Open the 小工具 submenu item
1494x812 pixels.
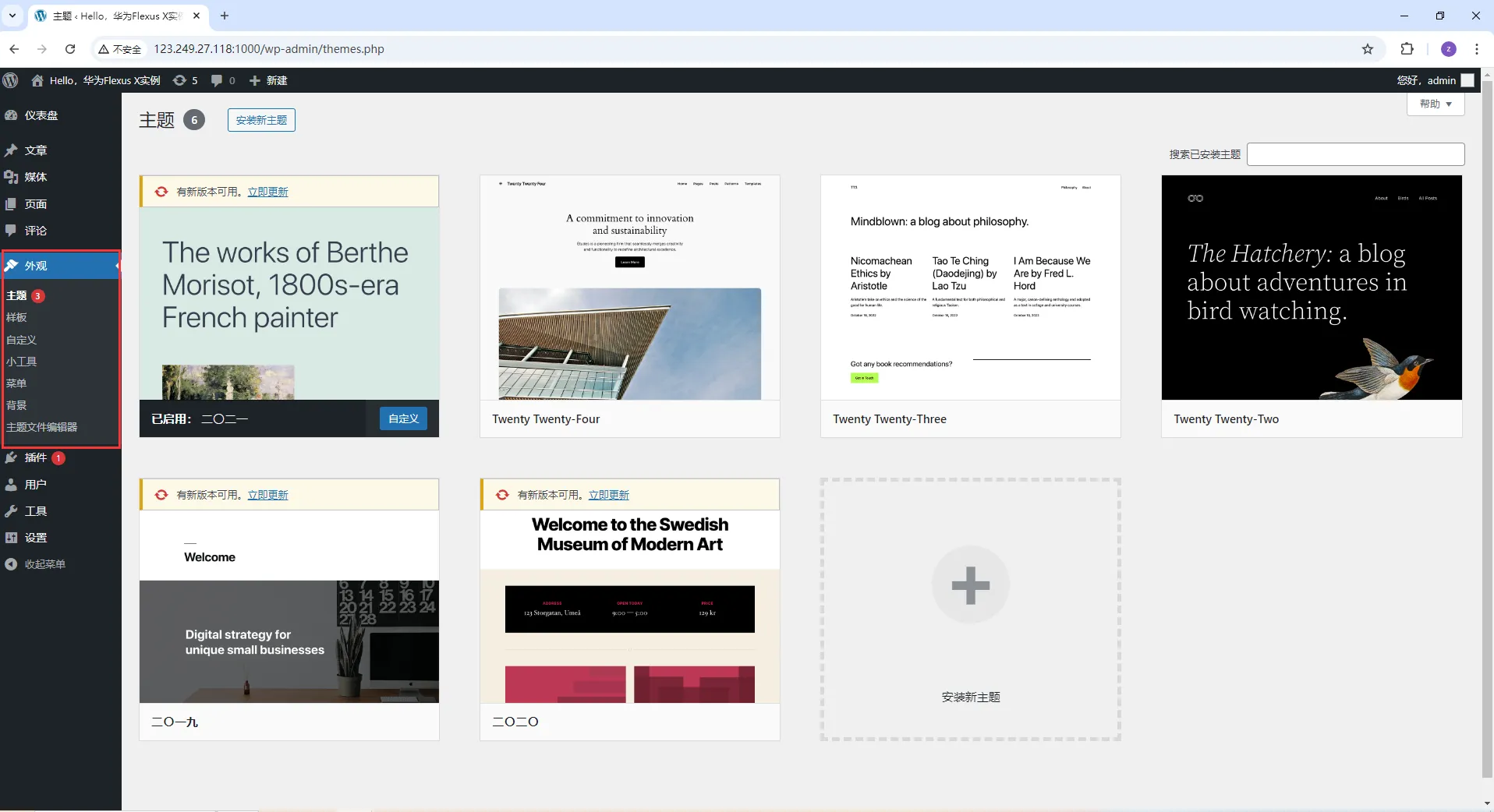click(x=22, y=362)
